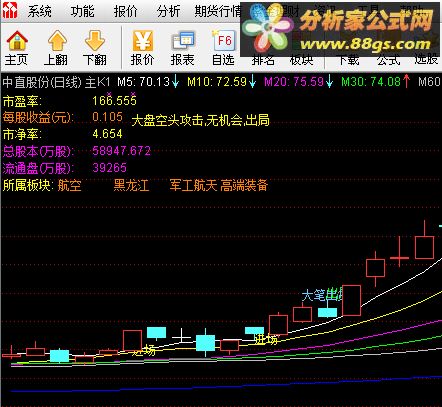This screenshot has width=442, height=407.
Task: Click the 进场 entry signal marker
Action: point(266,339)
